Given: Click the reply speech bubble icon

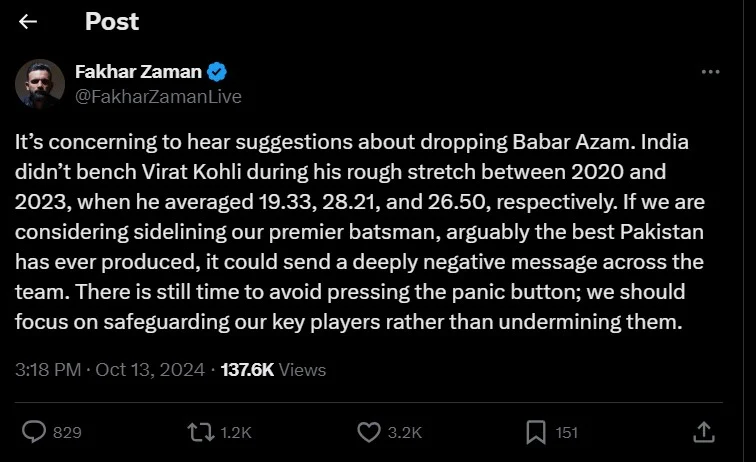Looking at the screenshot, I should 35,431.
